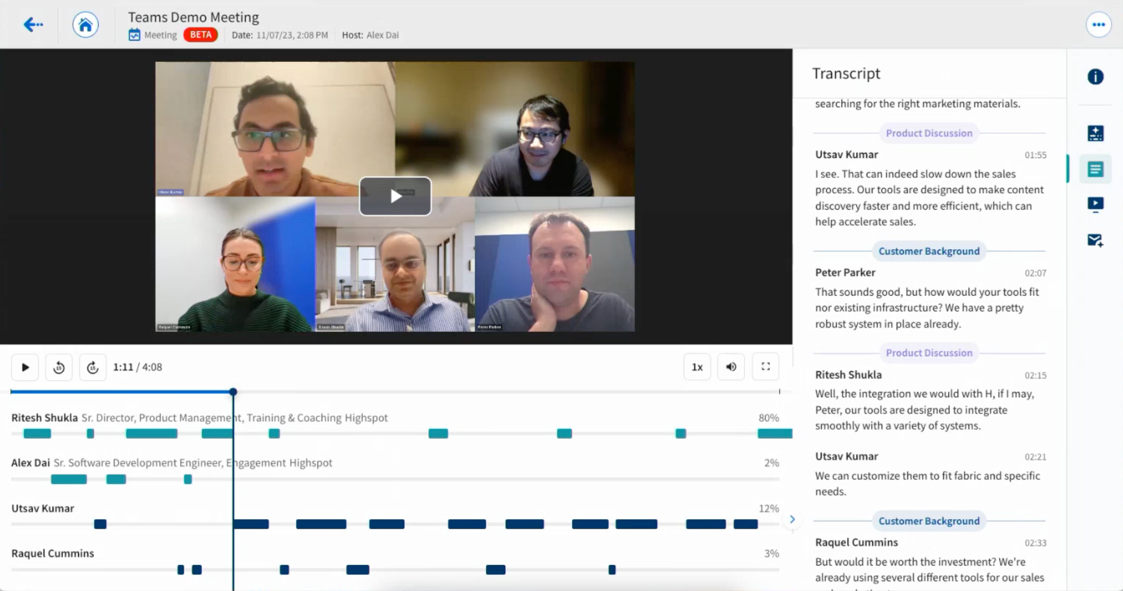Skip forward 10 seconds in the video
Image resolution: width=1123 pixels, height=591 pixels.
(93, 367)
